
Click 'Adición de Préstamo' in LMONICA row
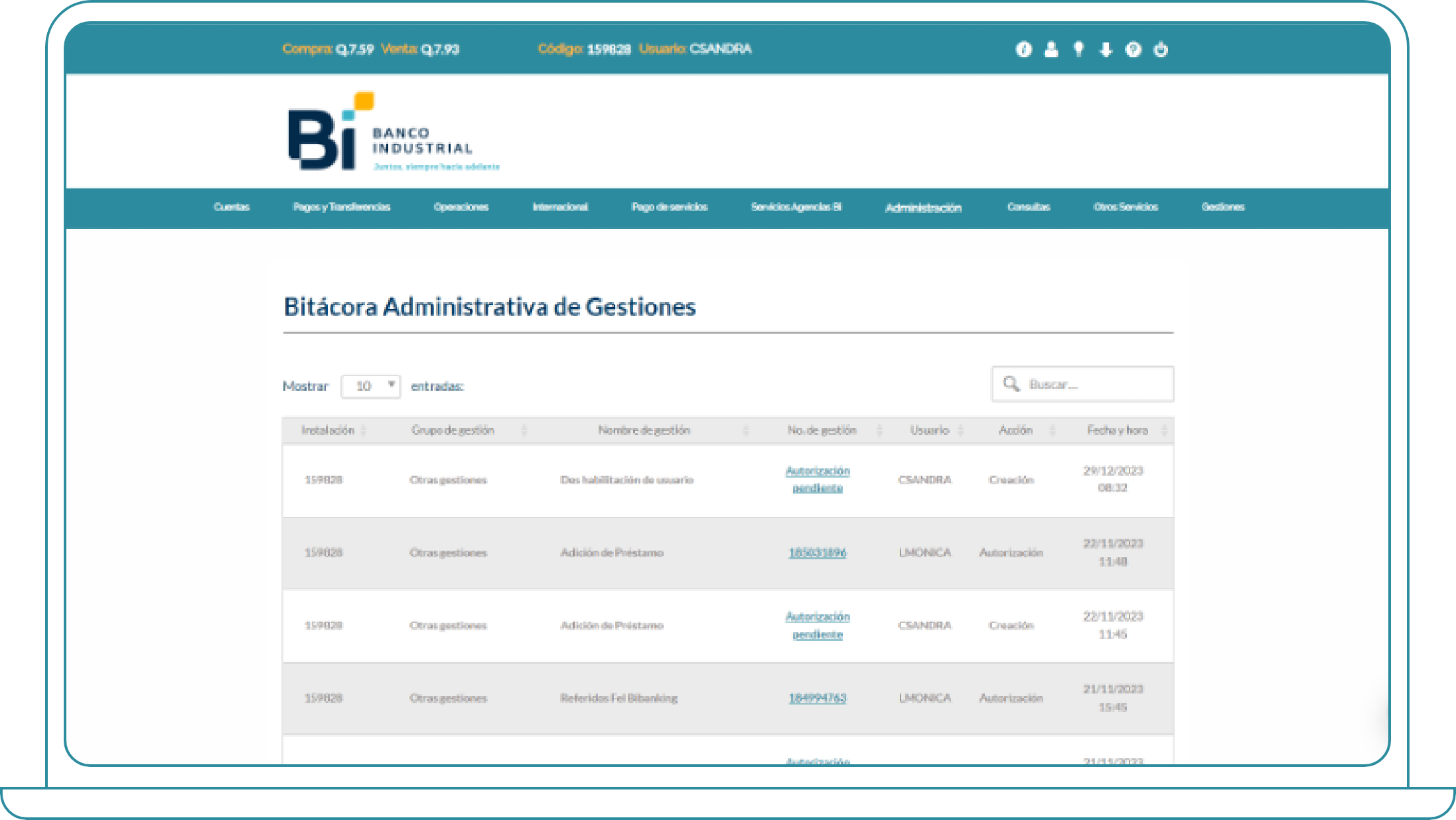click(x=612, y=553)
